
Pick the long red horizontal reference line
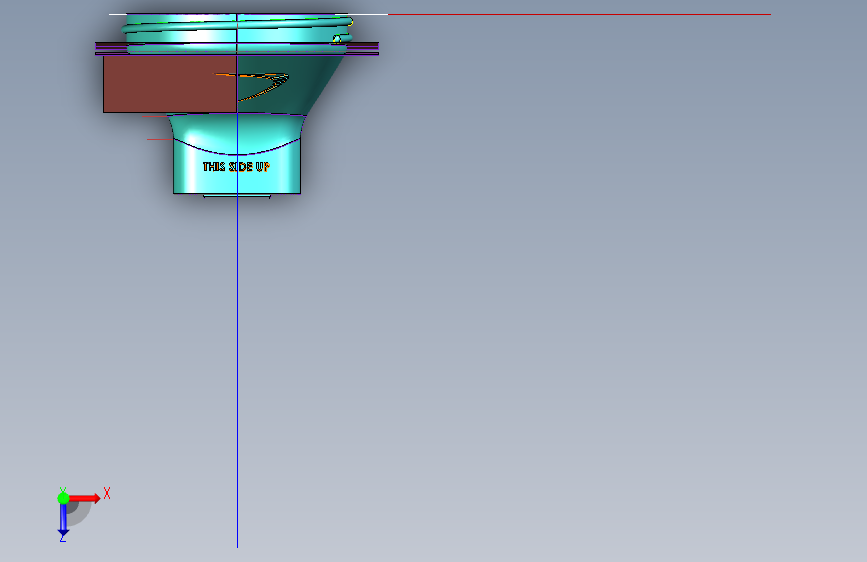(x=579, y=14)
